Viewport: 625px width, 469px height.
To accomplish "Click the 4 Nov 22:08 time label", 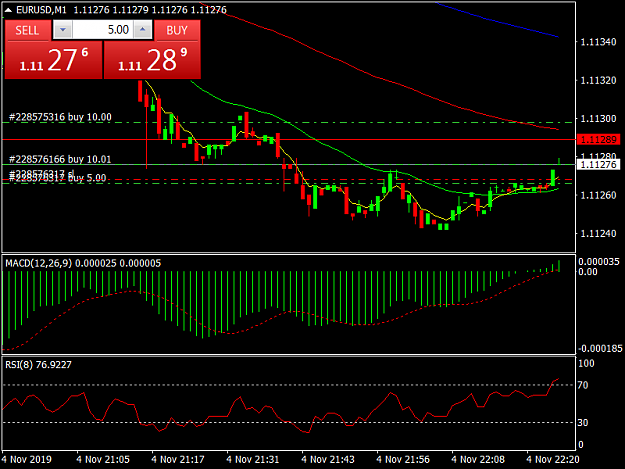I will [x=478, y=459].
